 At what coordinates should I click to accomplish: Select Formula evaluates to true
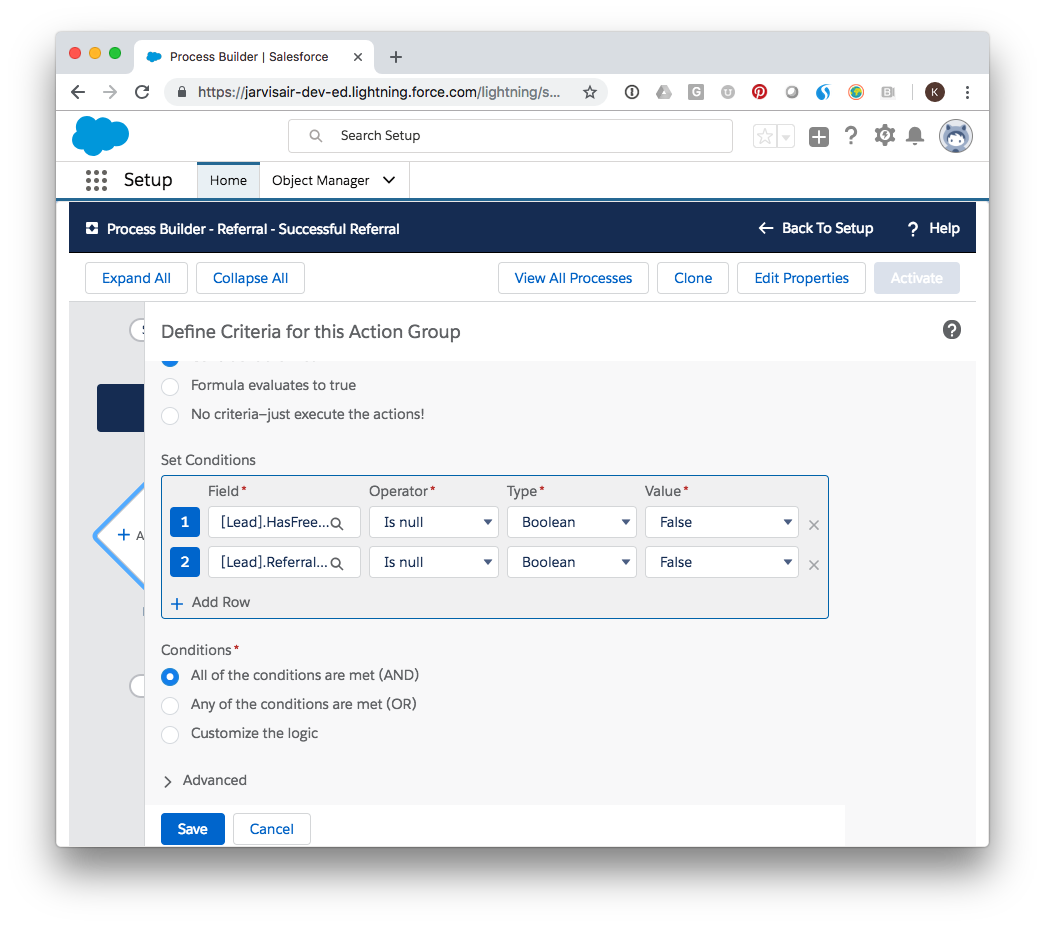click(x=170, y=387)
